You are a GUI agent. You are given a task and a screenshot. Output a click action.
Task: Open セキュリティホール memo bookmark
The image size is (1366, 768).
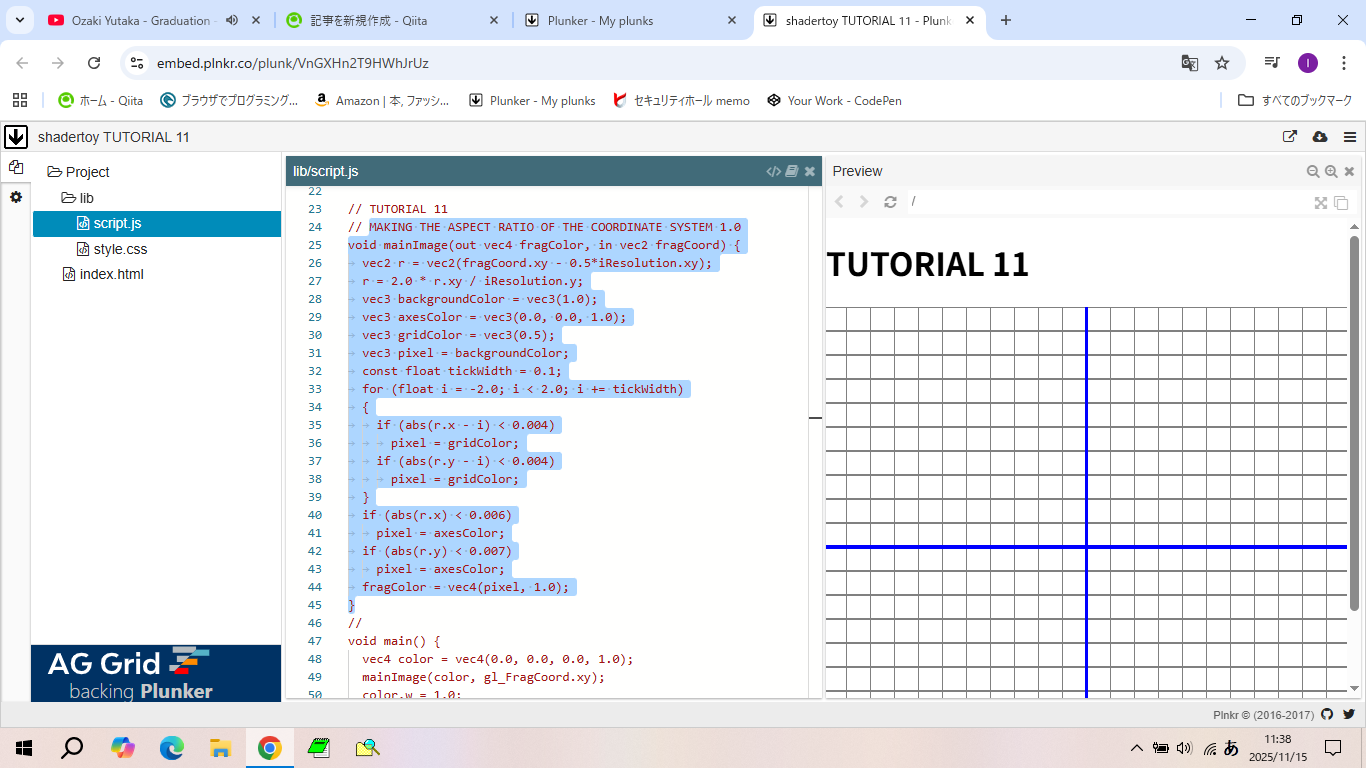(x=681, y=100)
